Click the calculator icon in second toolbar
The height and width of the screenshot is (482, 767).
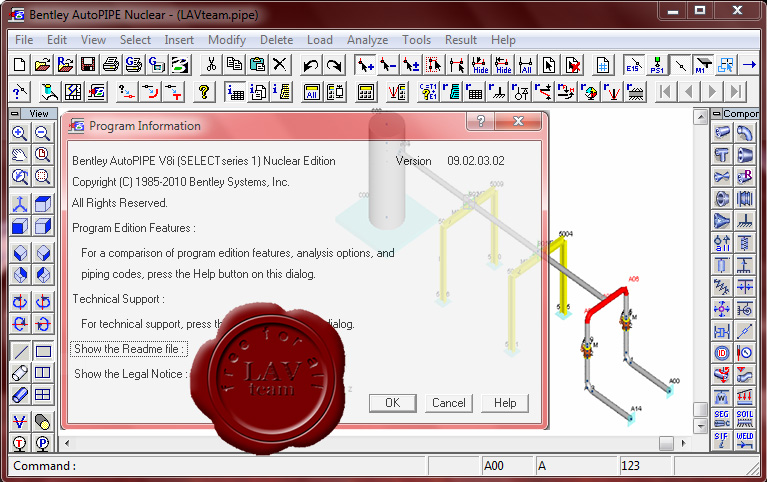[366, 92]
